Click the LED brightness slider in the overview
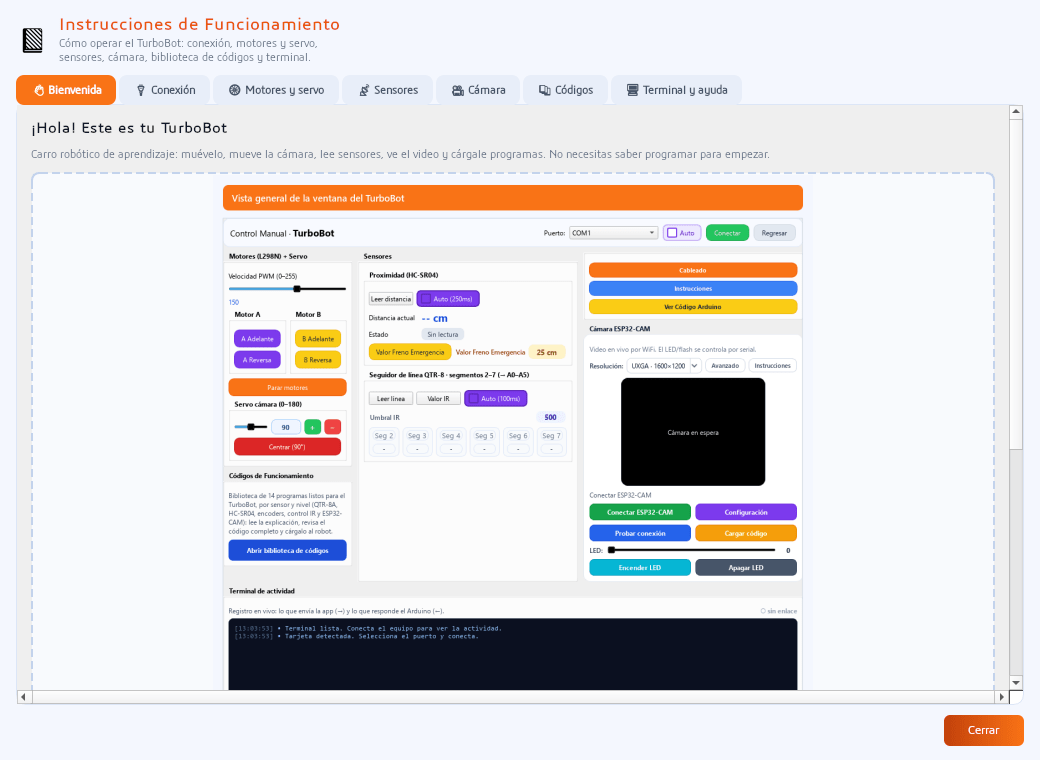Viewport: 1040px width, 760px height. coord(692,550)
